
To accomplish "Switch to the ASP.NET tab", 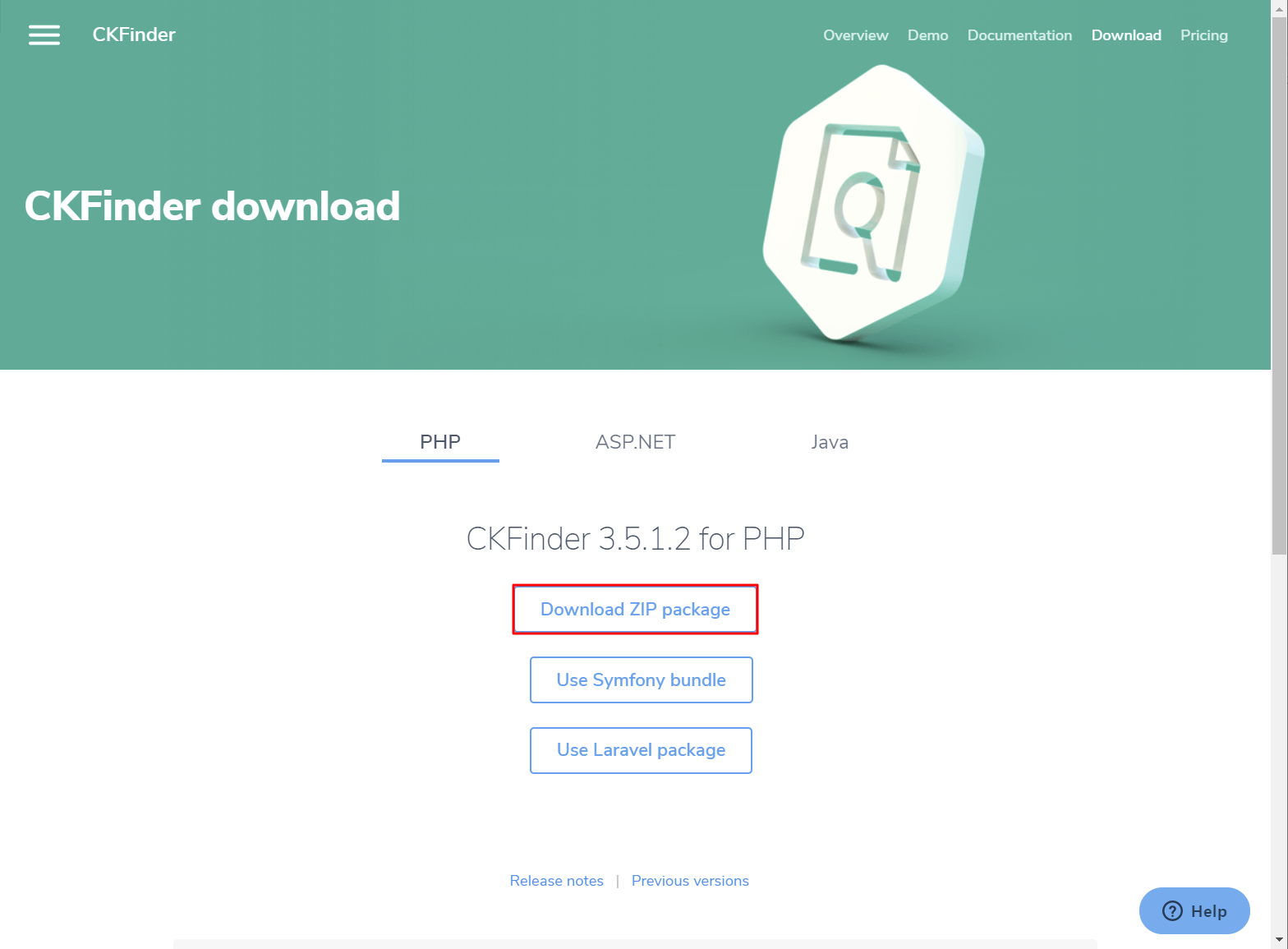I will tap(635, 442).
